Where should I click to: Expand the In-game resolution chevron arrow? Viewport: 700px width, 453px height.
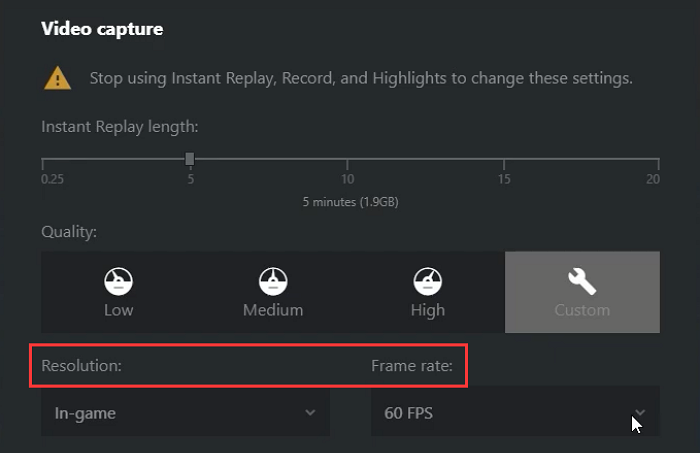point(310,412)
